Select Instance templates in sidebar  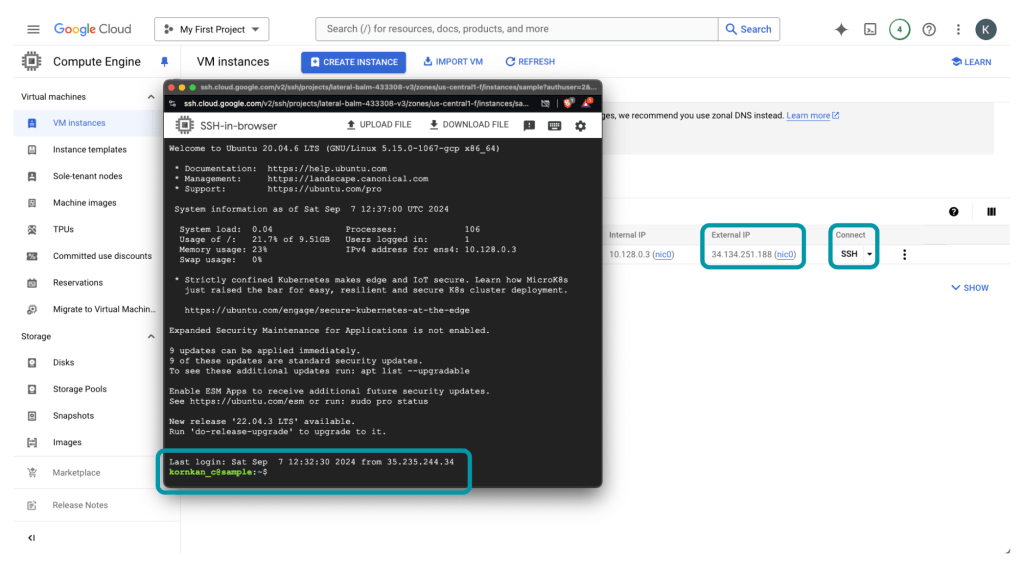(x=89, y=150)
